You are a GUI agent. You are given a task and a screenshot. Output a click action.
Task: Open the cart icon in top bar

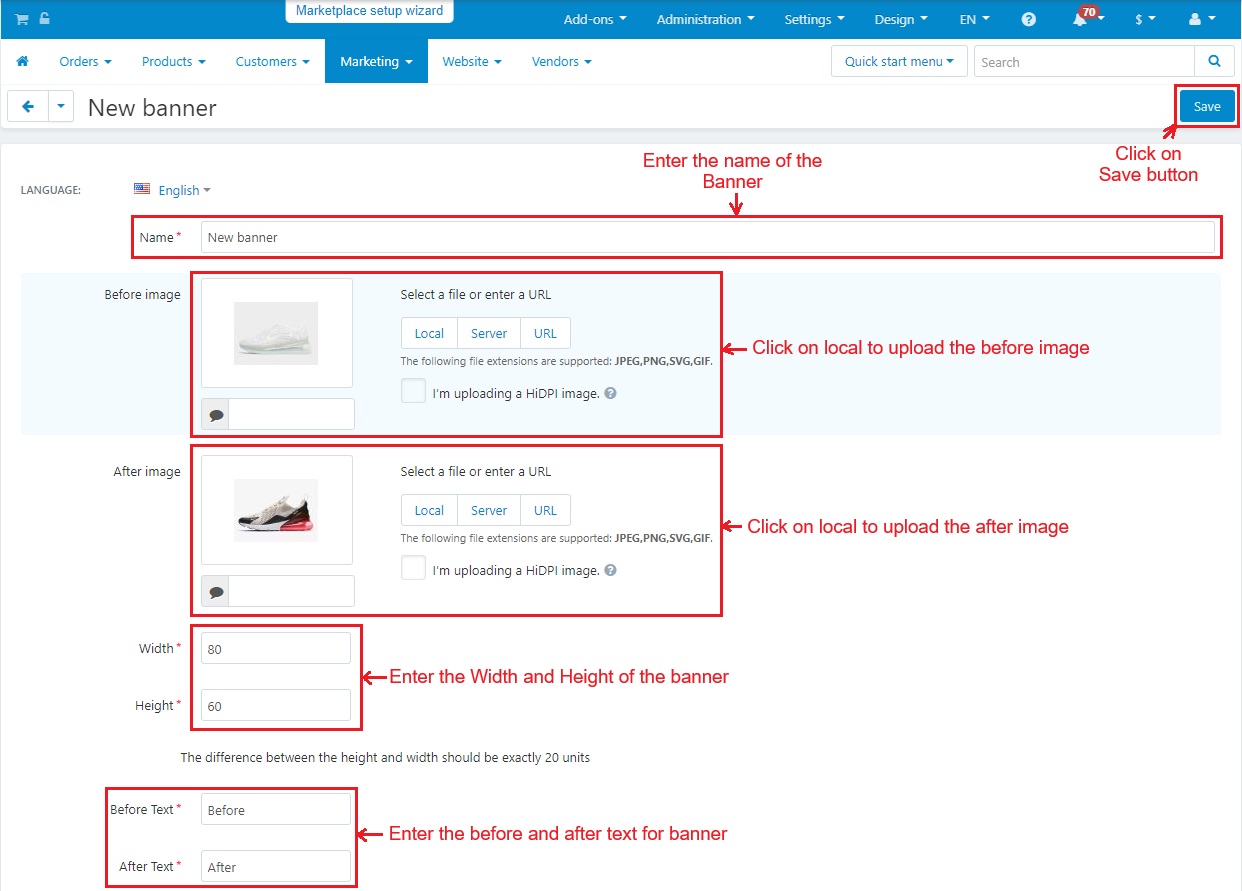22,19
